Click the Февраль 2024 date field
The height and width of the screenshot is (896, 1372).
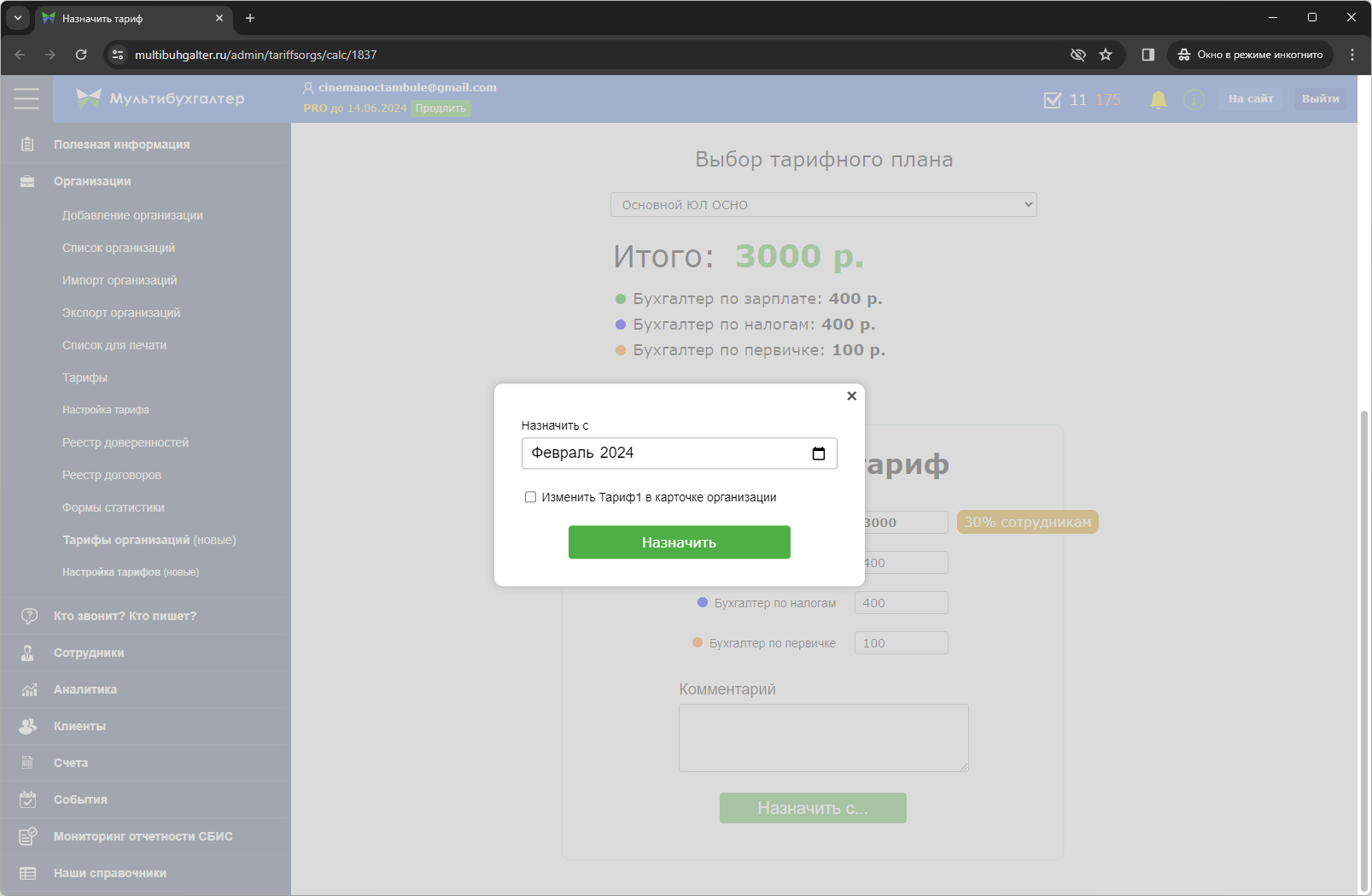click(666, 454)
